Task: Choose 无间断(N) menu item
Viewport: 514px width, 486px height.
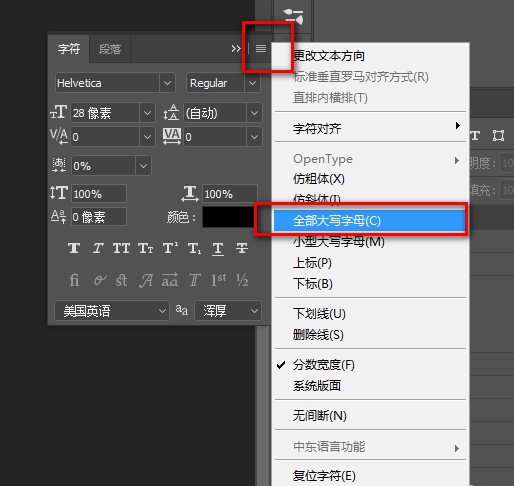Action: click(x=369, y=415)
